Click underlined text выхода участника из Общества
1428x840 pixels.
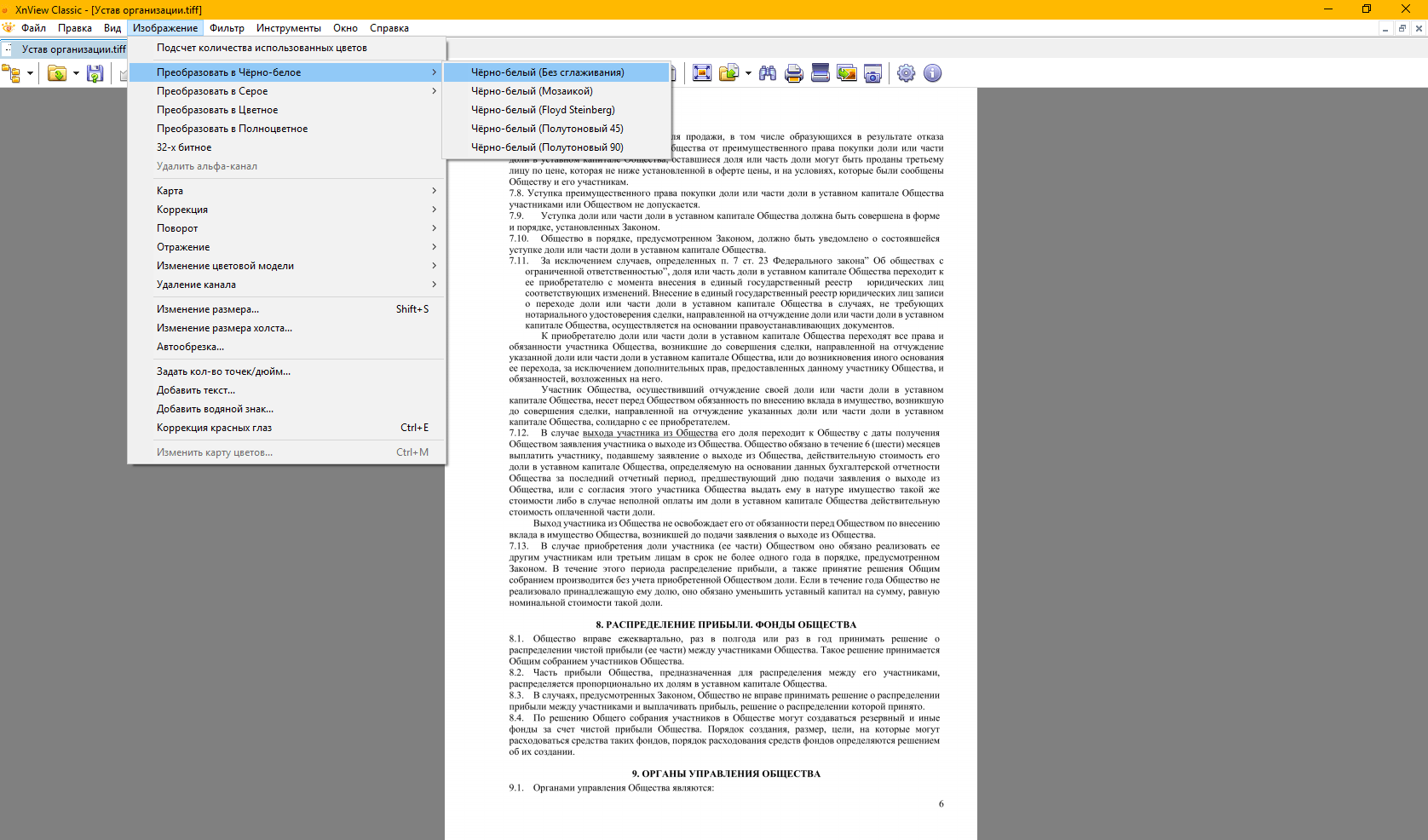(650, 433)
